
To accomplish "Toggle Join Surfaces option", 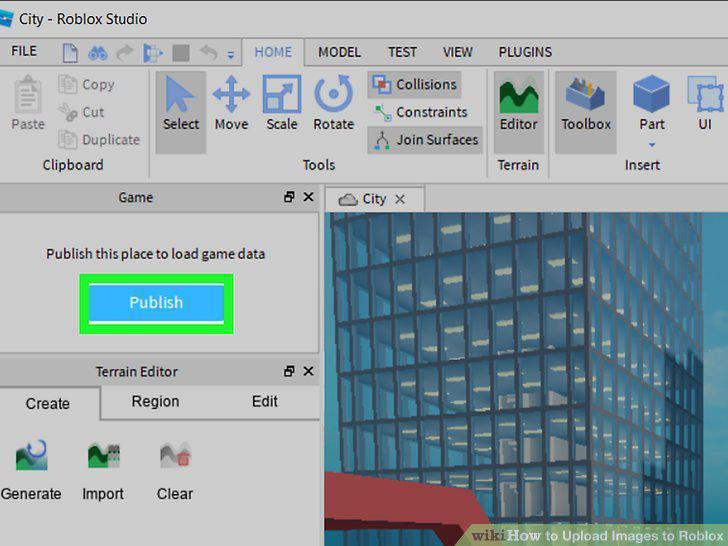I will [x=425, y=140].
